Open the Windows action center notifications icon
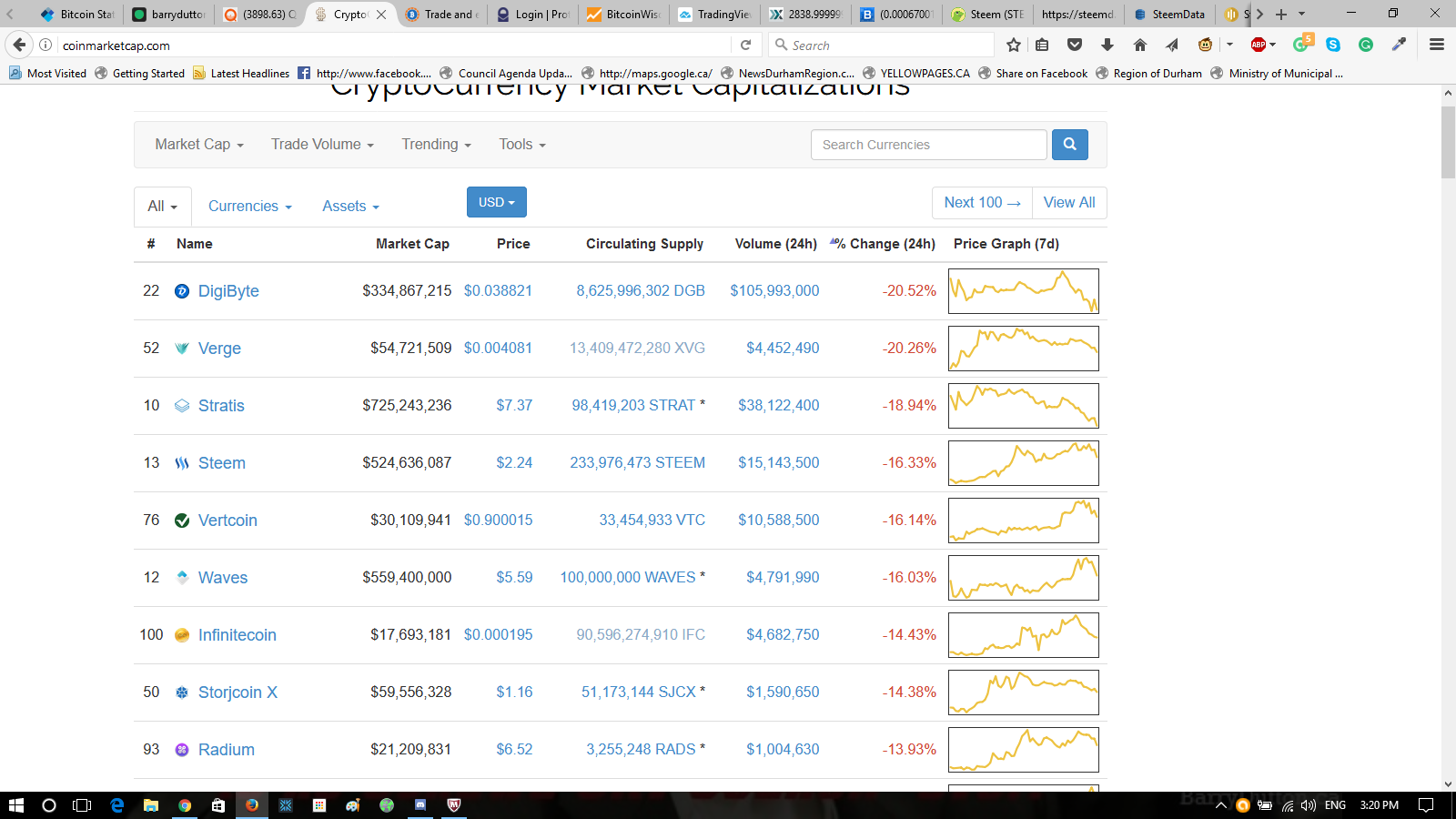The image size is (1456, 819). [x=1426, y=805]
